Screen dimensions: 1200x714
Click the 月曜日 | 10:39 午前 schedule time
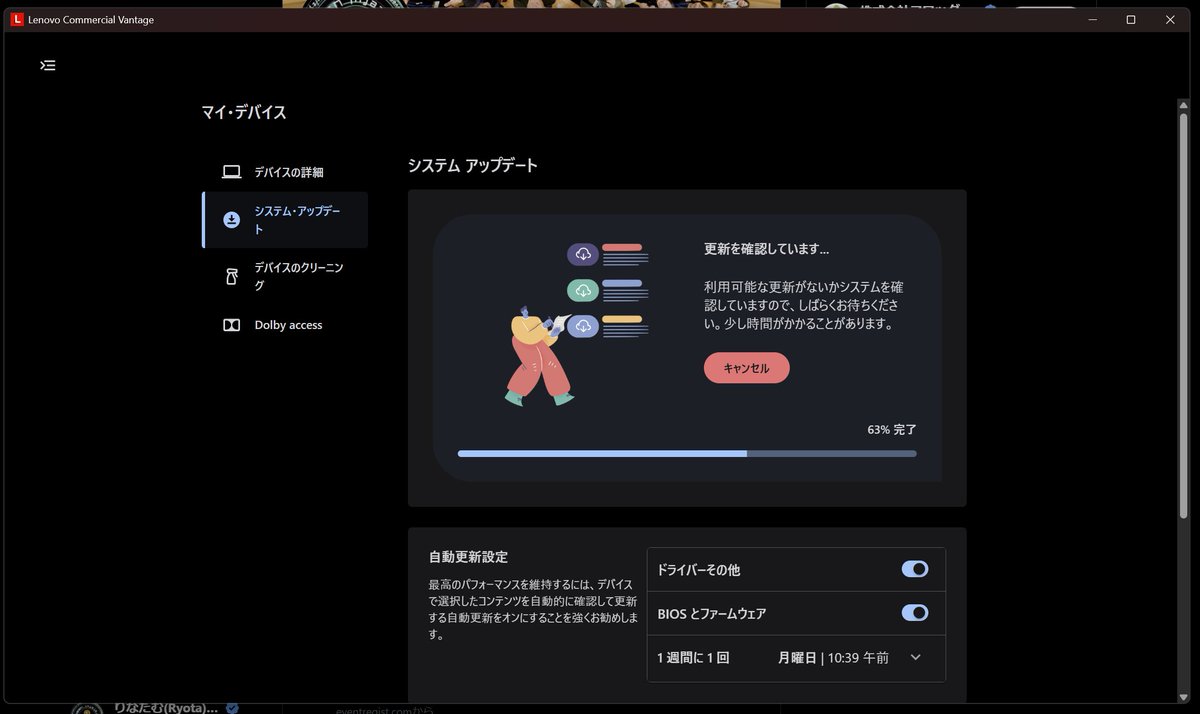pos(833,658)
